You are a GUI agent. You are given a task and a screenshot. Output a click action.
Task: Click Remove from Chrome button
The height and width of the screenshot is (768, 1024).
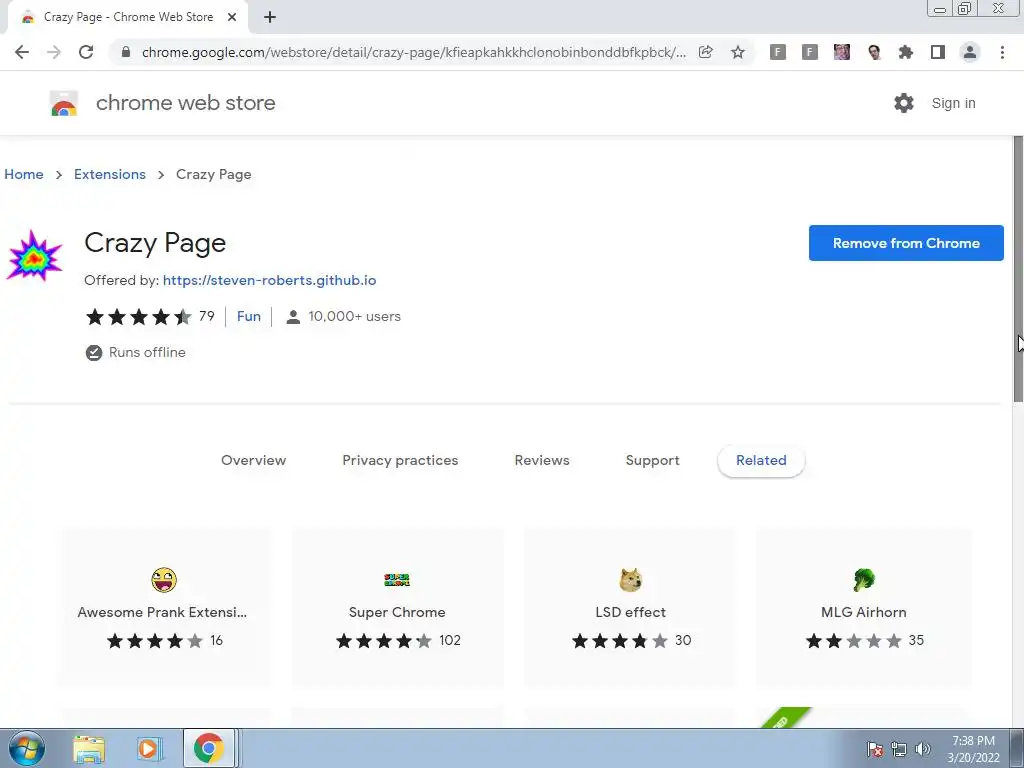point(906,243)
